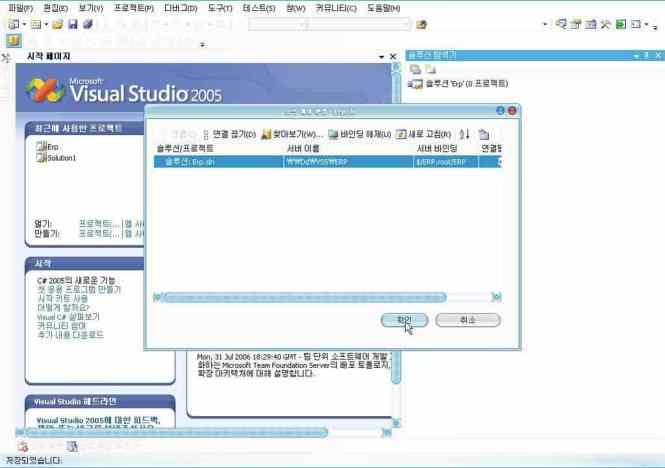The width and height of the screenshot is (665, 468).
Task: Click the last icon in dialog toolbar
Action: click(484, 135)
